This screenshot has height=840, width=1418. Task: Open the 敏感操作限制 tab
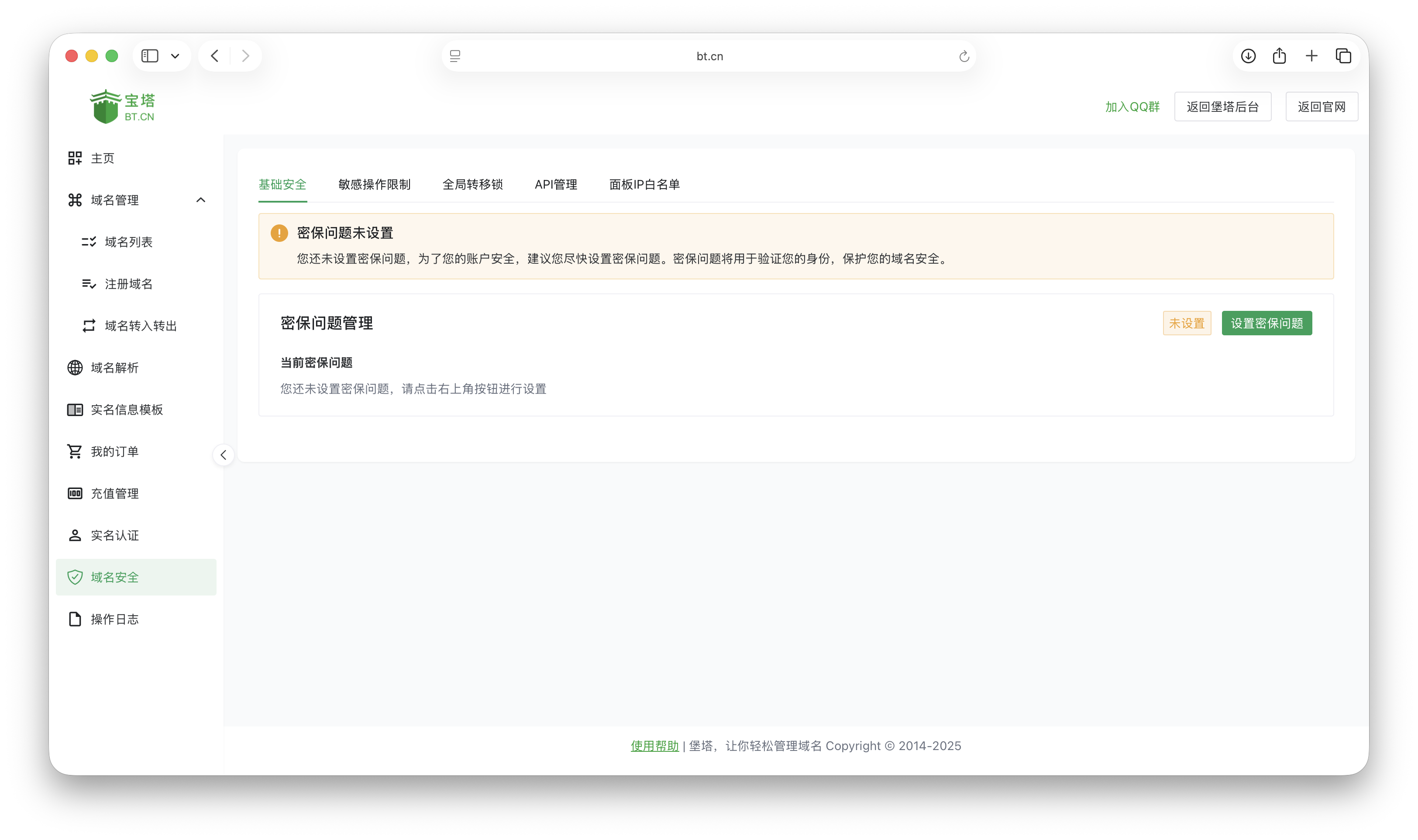coord(373,185)
